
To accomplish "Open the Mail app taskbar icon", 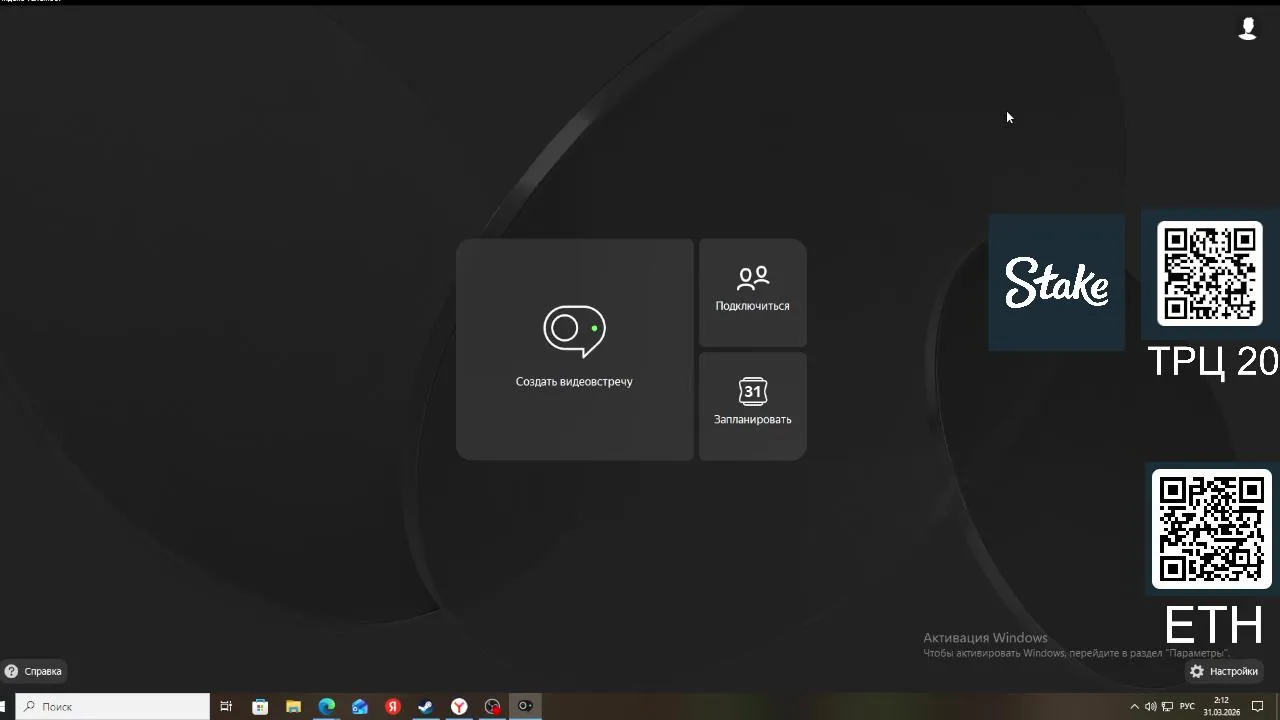I will [x=360, y=706].
